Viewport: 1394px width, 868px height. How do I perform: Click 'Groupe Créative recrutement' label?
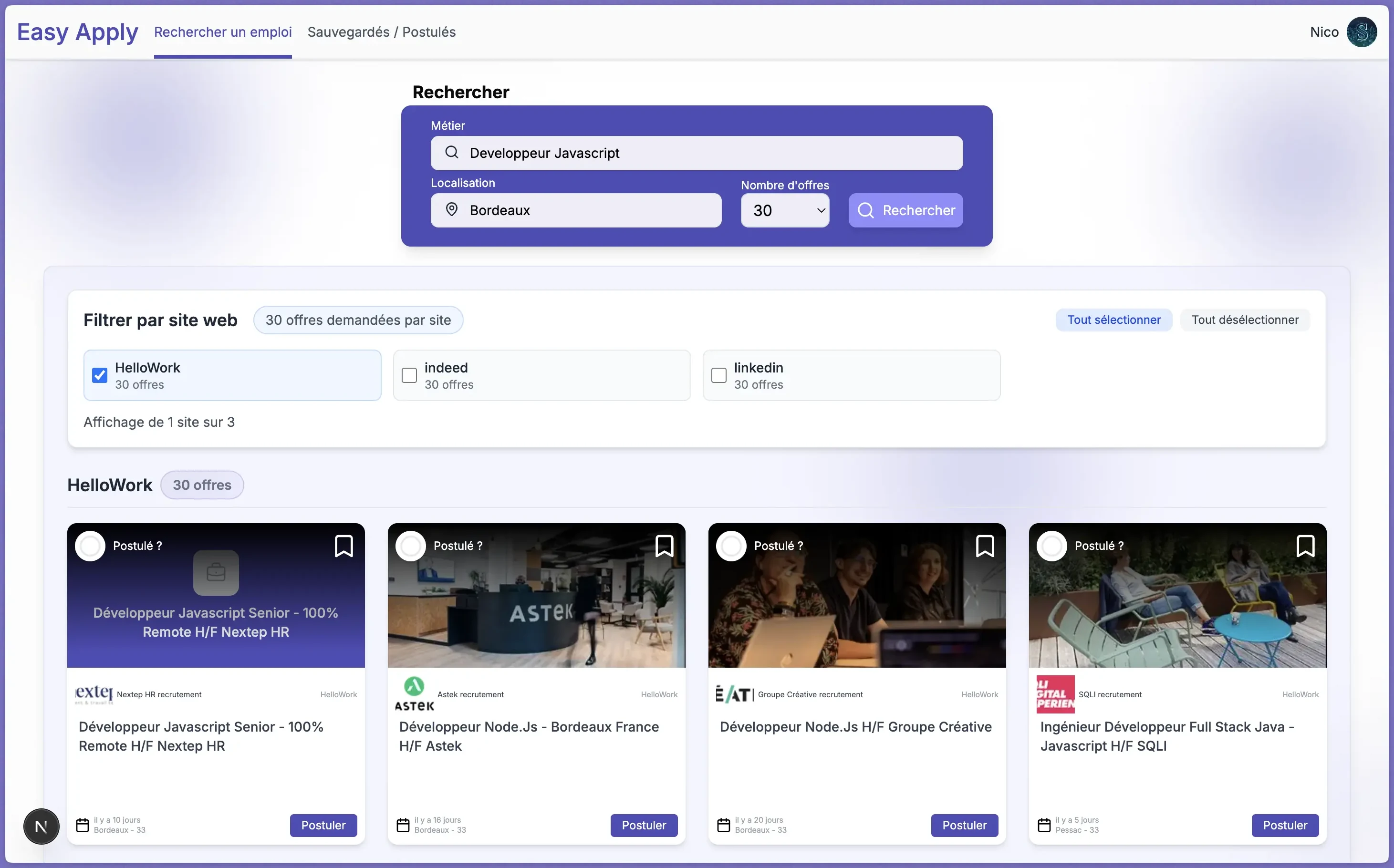point(810,694)
